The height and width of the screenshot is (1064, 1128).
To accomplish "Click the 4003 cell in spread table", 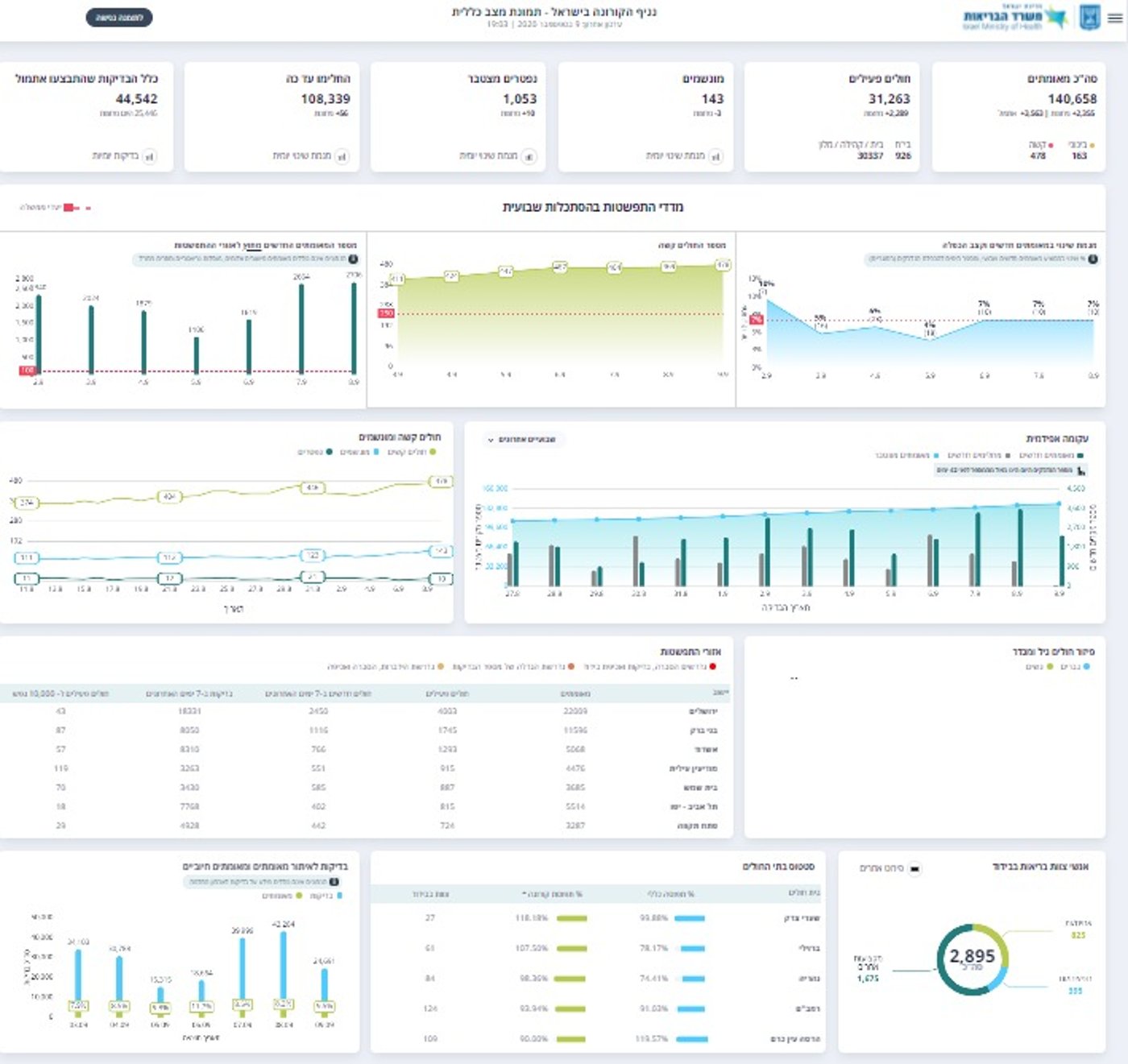I will point(447,711).
